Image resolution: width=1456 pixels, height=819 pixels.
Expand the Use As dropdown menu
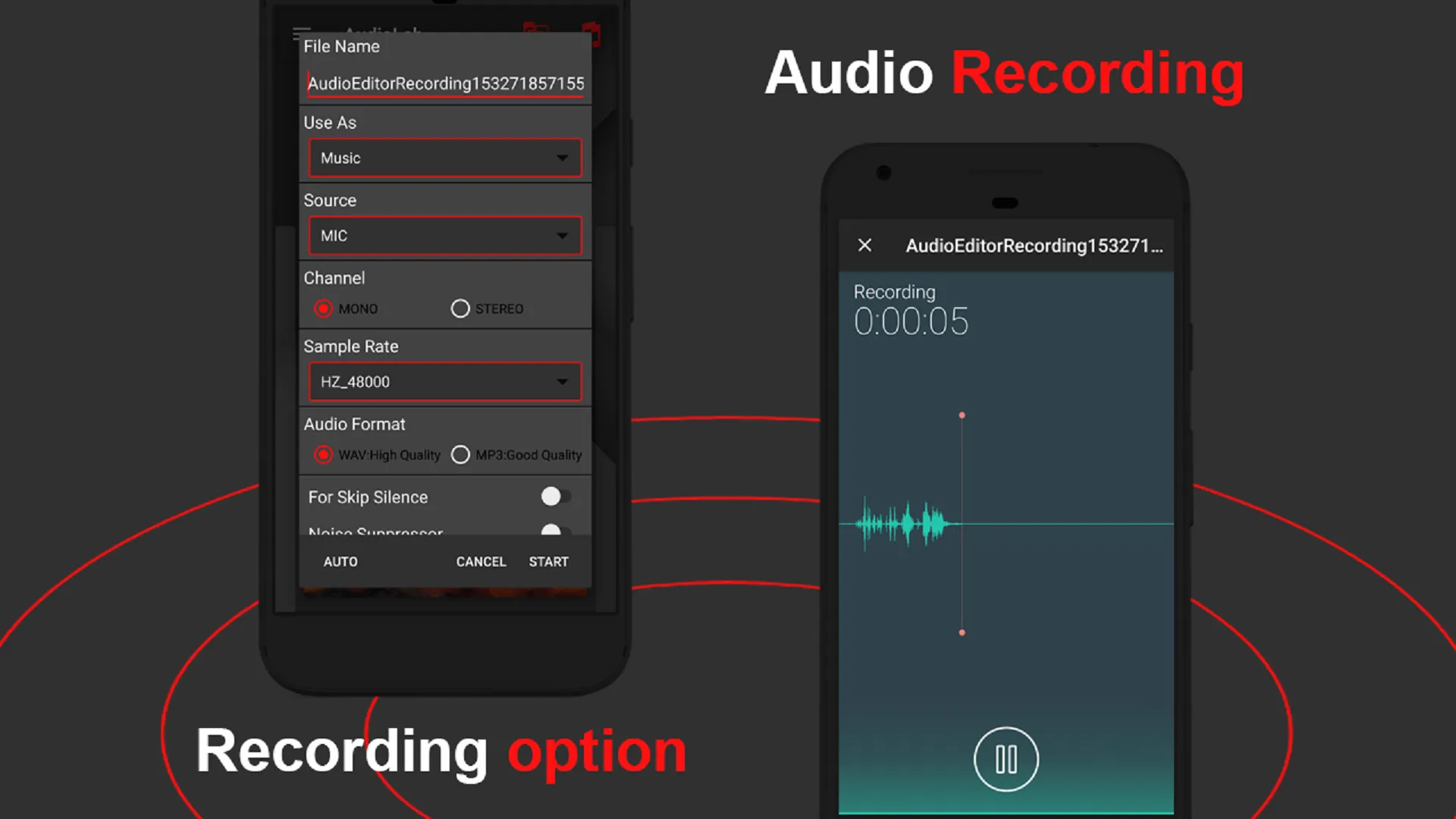point(445,158)
